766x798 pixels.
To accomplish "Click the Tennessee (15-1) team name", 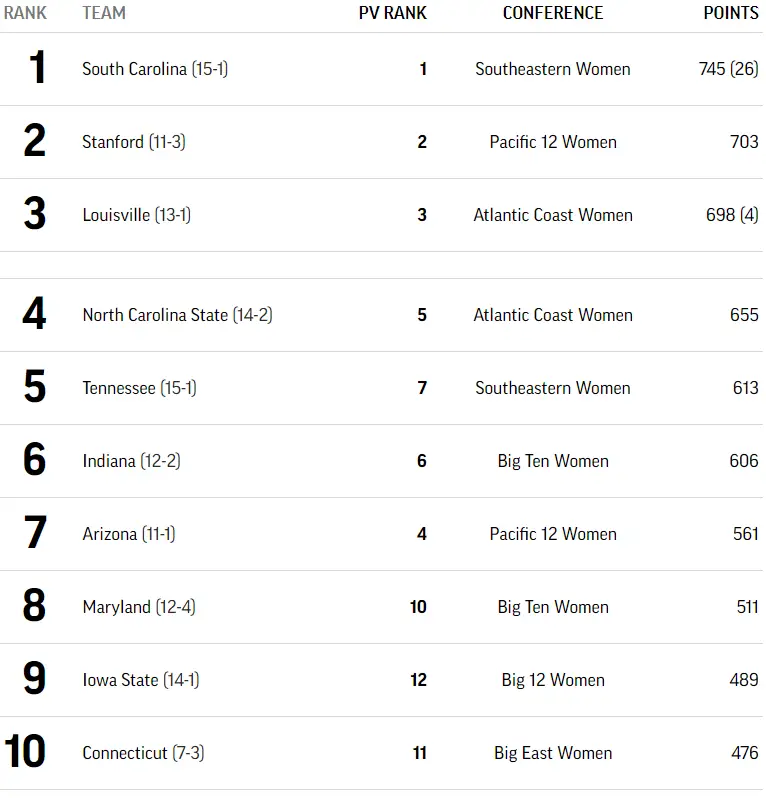I will click(x=139, y=388).
